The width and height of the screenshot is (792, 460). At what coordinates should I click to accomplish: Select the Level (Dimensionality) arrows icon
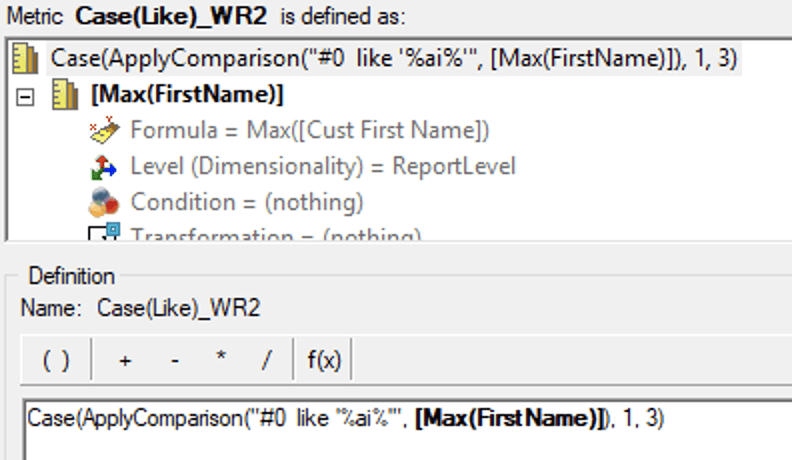click(104, 167)
